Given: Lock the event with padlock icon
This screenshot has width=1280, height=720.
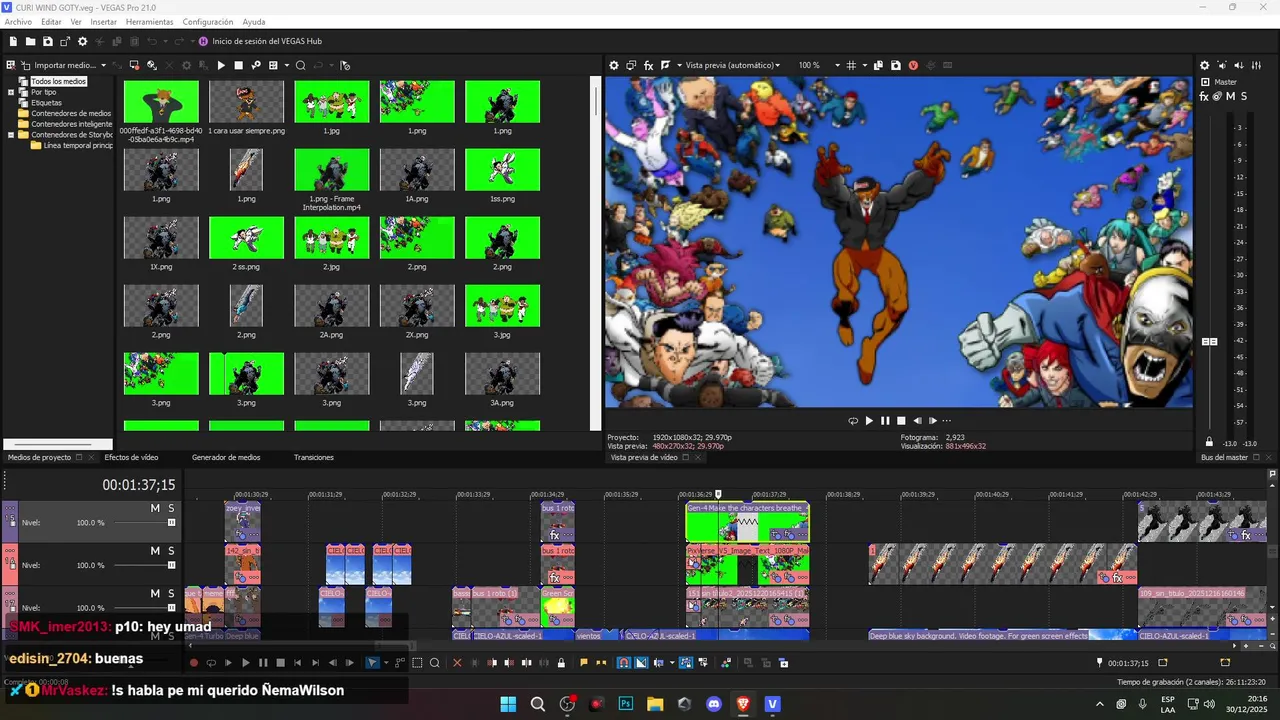Looking at the screenshot, I should [x=561, y=663].
